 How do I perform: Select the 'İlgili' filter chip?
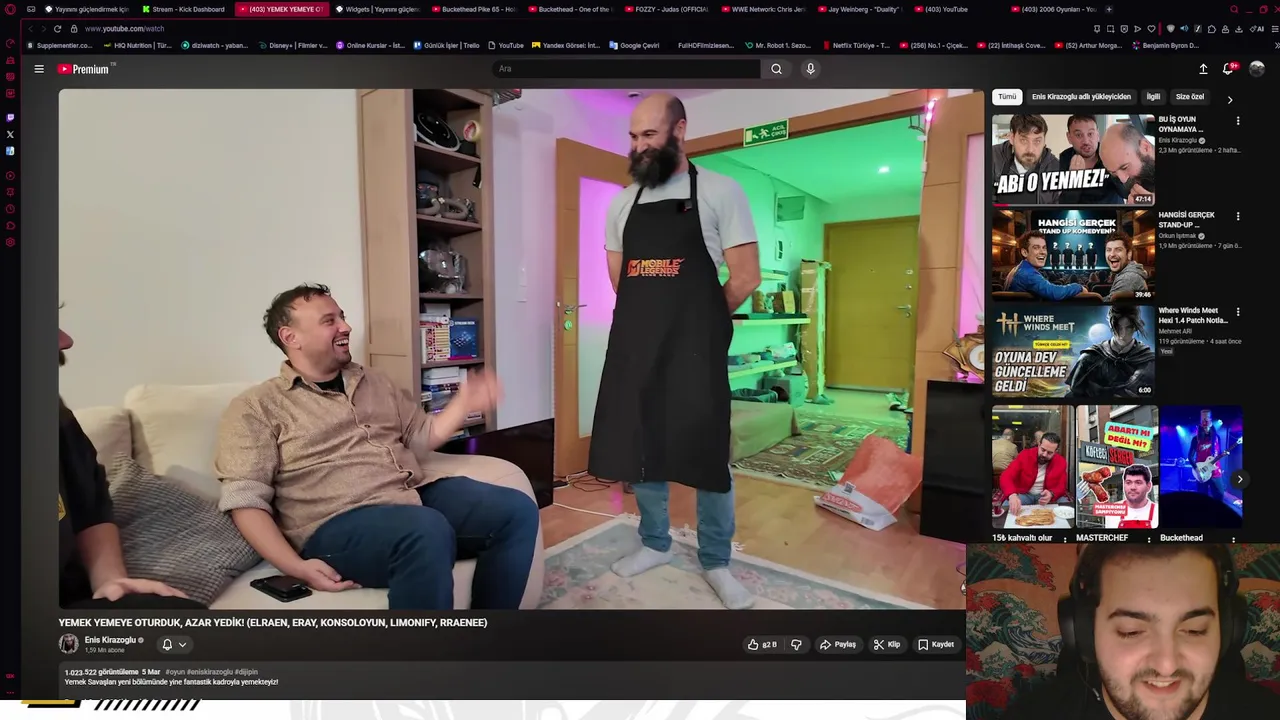pos(1153,97)
